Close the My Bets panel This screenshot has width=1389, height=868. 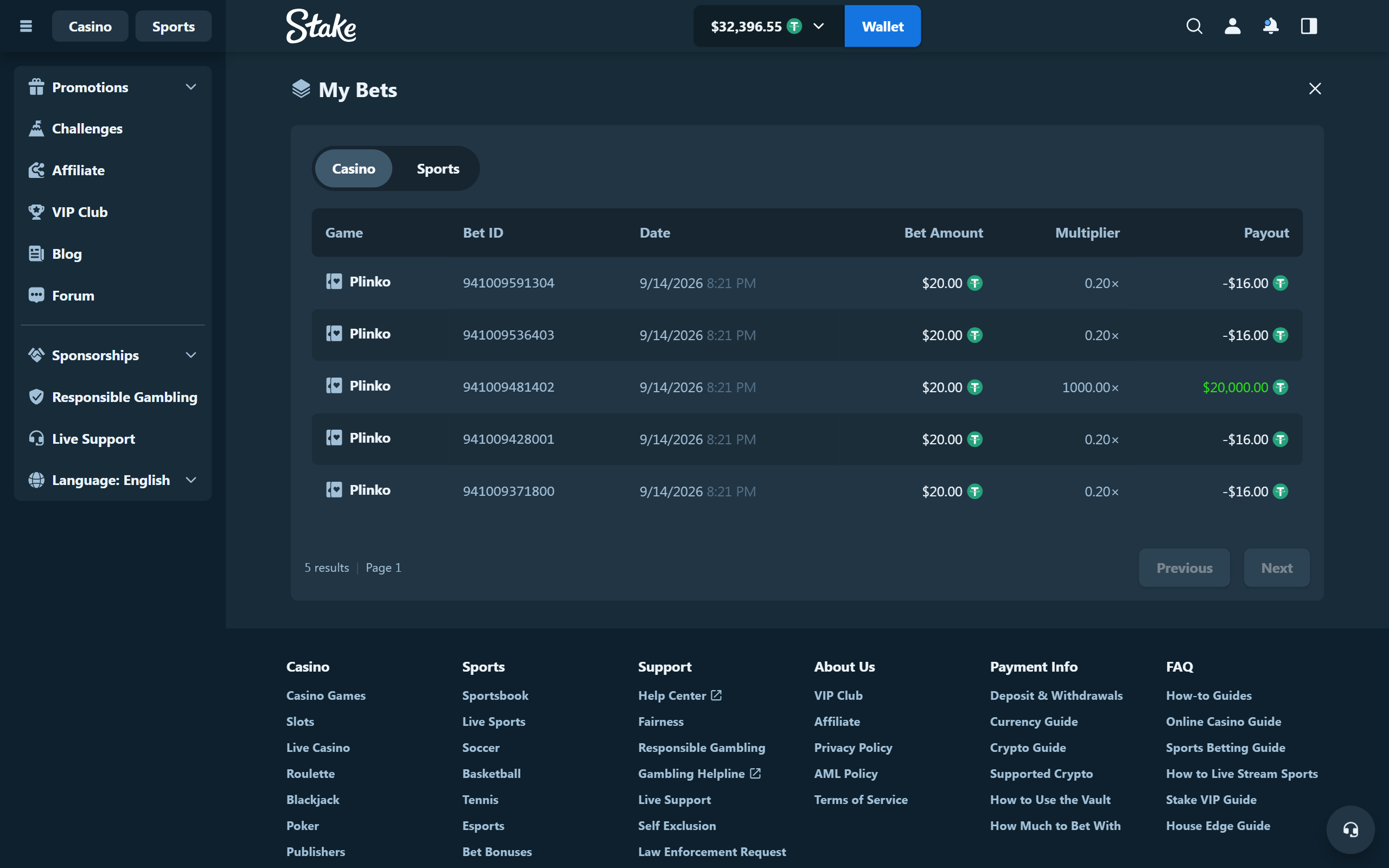[x=1314, y=88]
